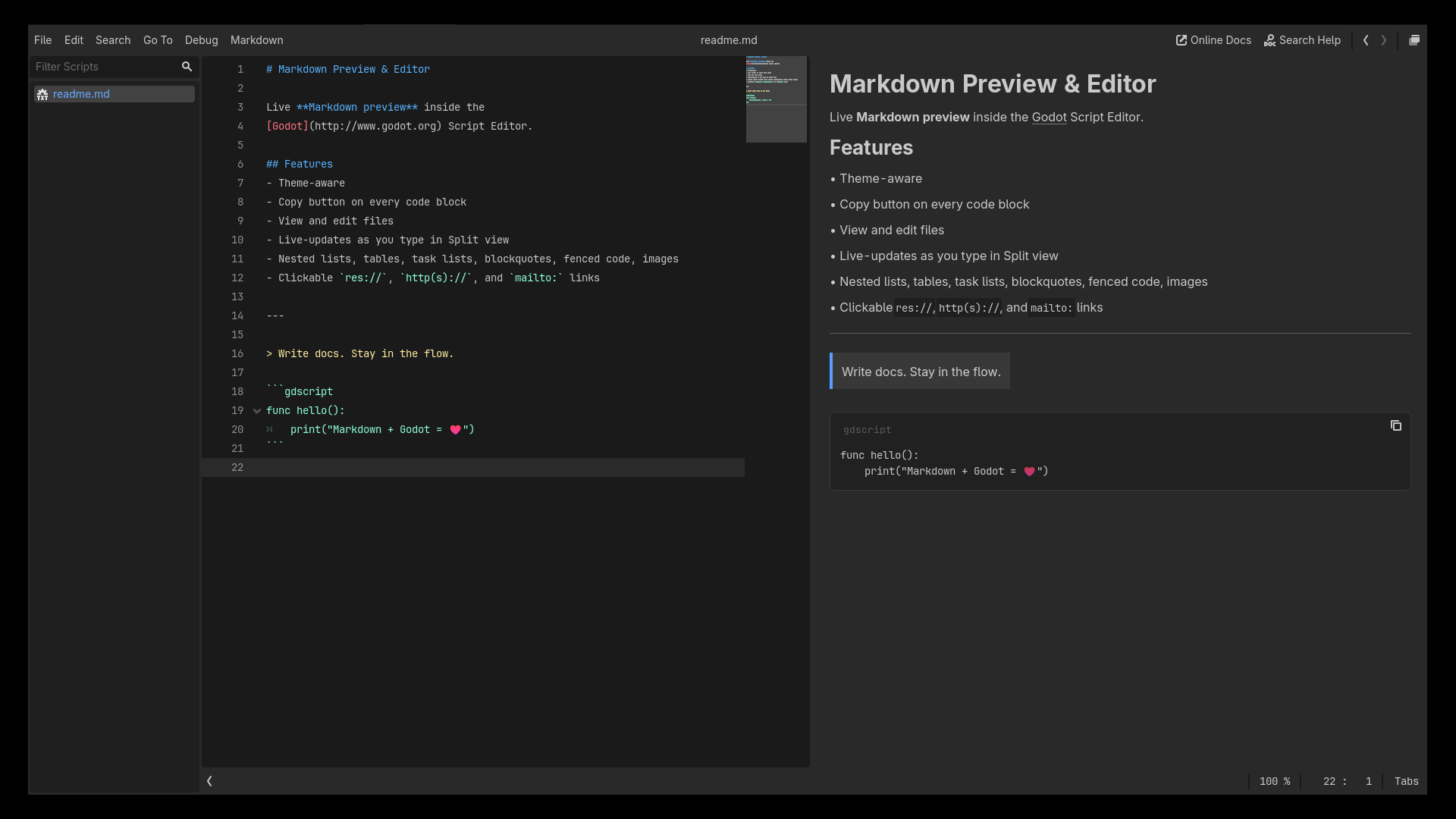This screenshot has height=819, width=1456.
Task: Open the Markdown menu
Action: click(256, 40)
